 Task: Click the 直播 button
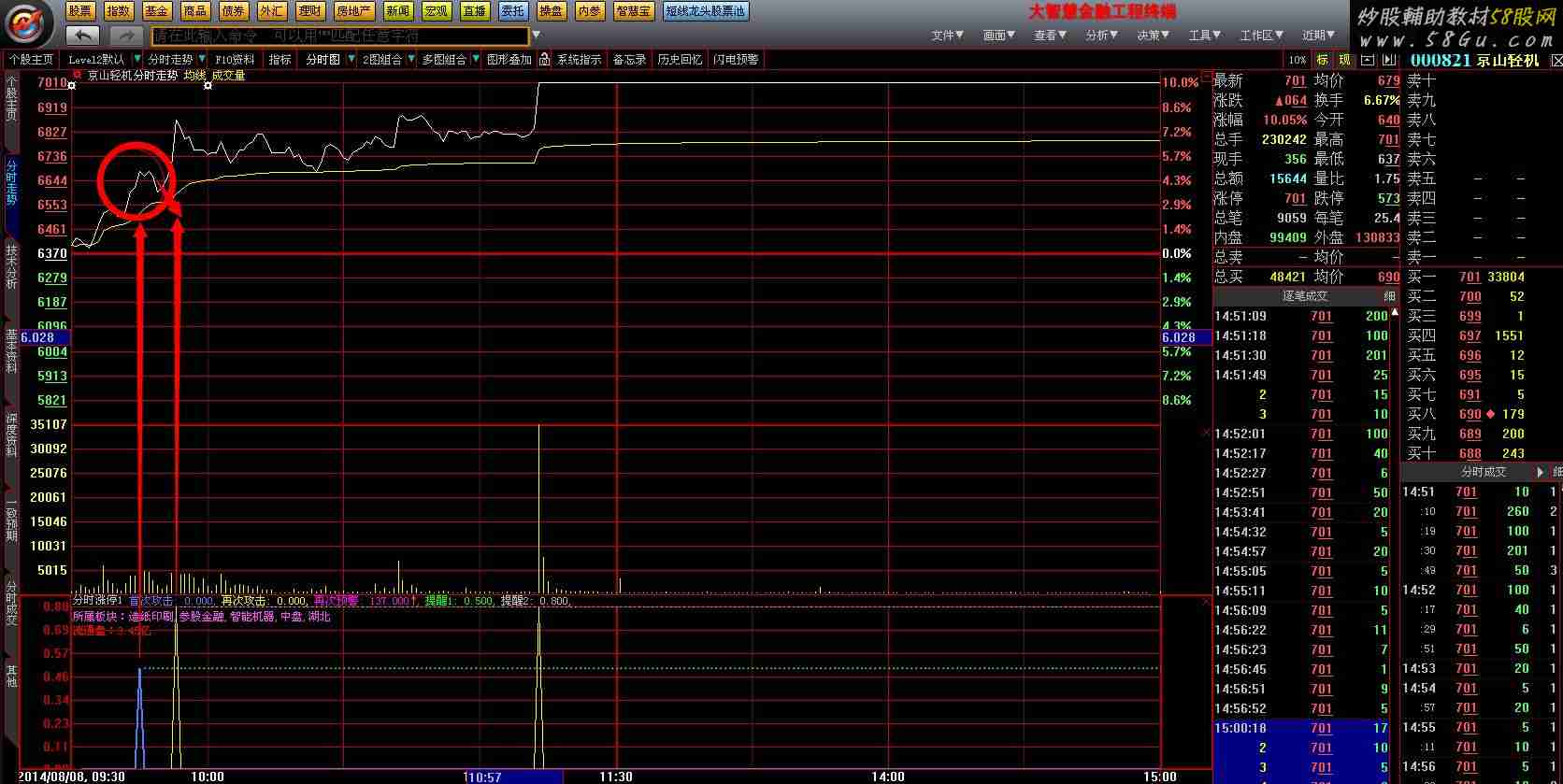(475, 11)
